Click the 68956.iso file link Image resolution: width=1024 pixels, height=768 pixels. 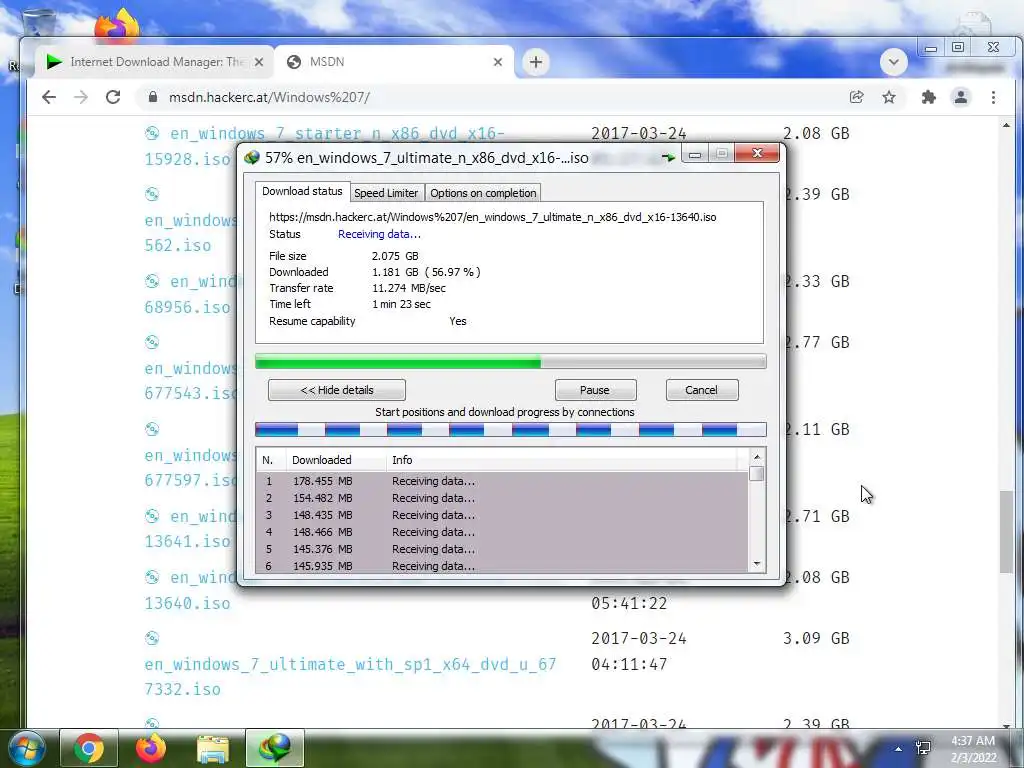coord(187,307)
